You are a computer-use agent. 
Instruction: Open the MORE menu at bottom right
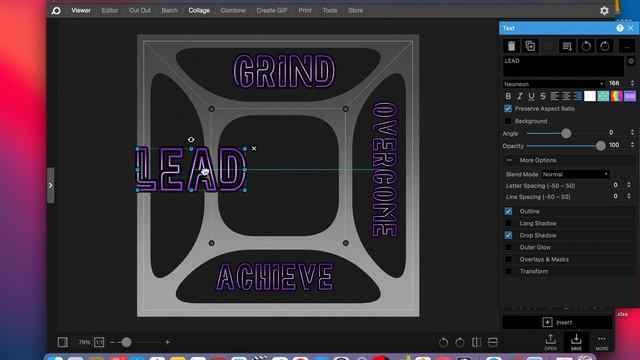(602, 343)
